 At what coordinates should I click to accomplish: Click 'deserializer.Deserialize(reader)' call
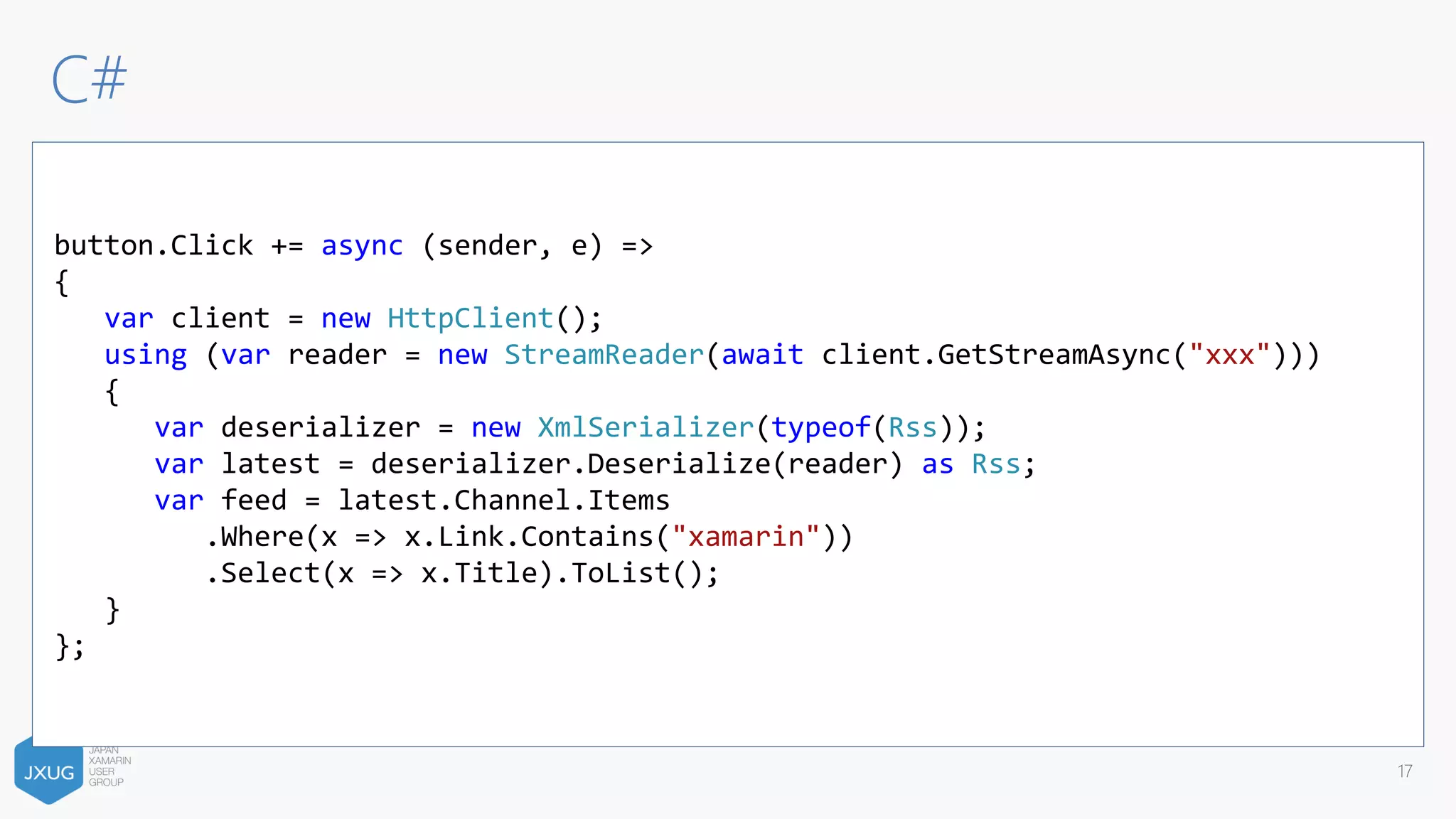637,464
